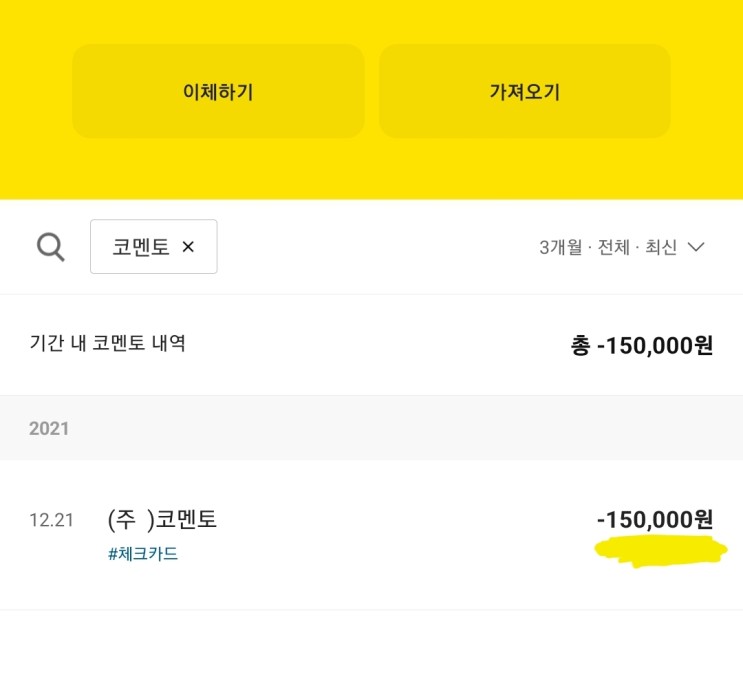Select the #체크카드 hashtag
Image resolution: width=743 pixels, height=677 pixels.
(143, 553)
